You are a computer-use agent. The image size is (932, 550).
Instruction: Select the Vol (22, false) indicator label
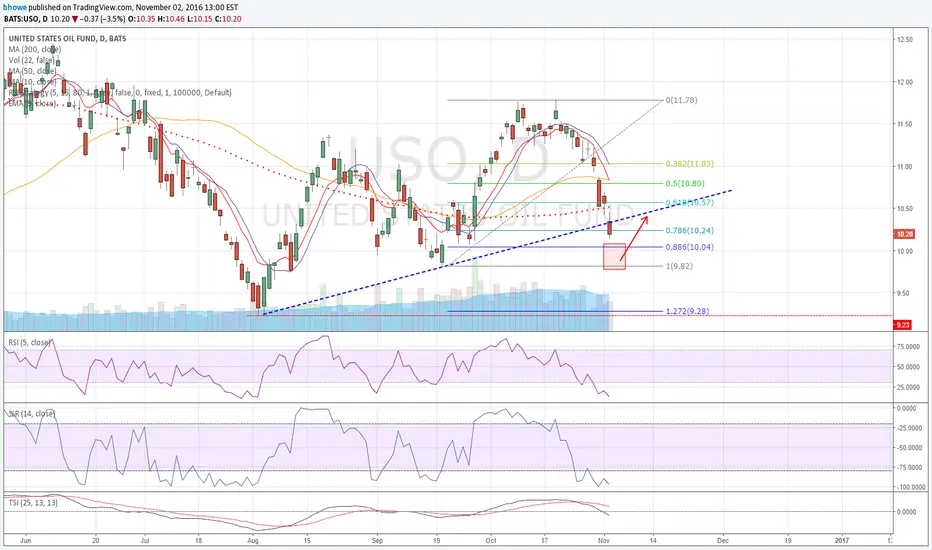[x=32, y=60]
